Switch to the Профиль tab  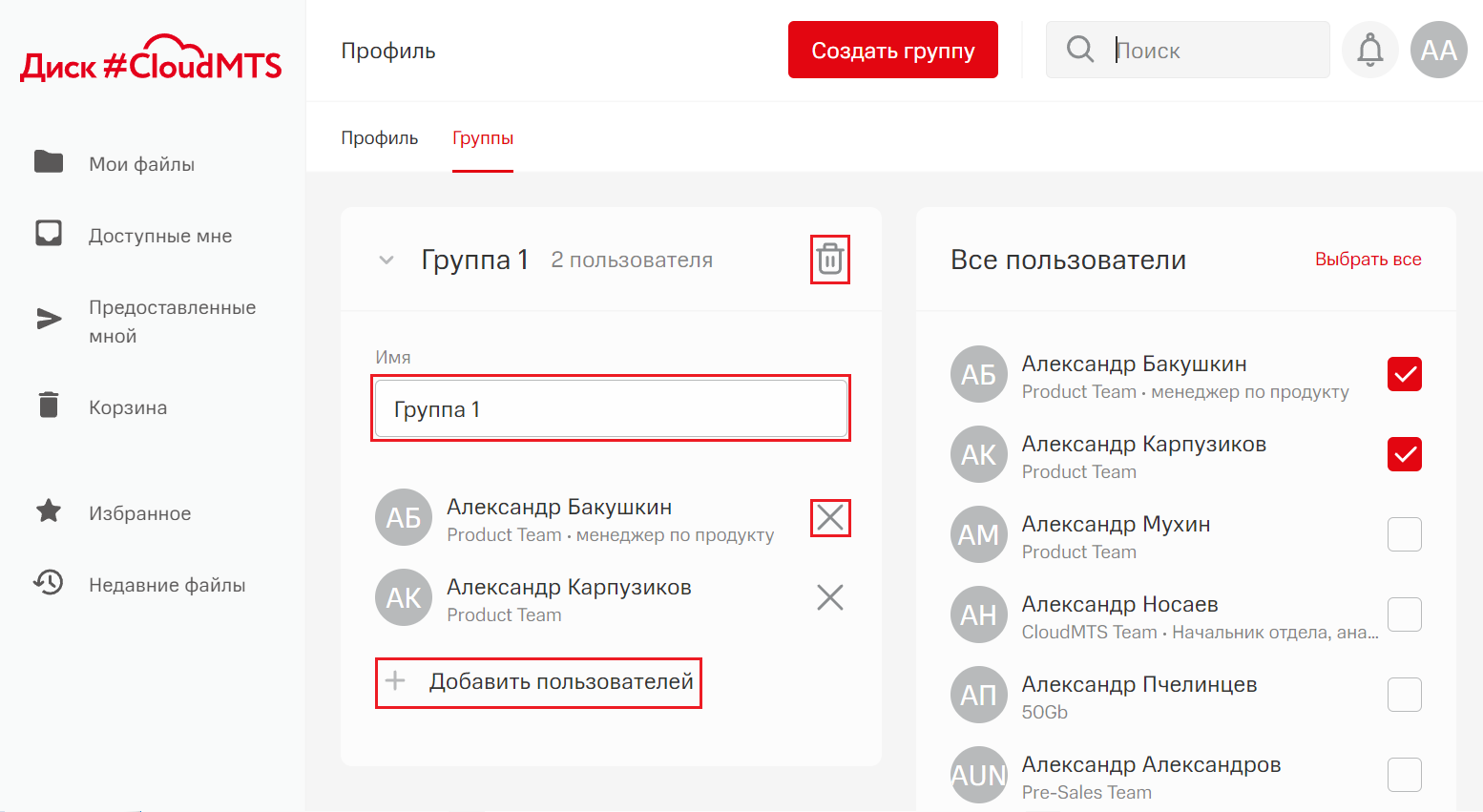(x=380, y=138)
